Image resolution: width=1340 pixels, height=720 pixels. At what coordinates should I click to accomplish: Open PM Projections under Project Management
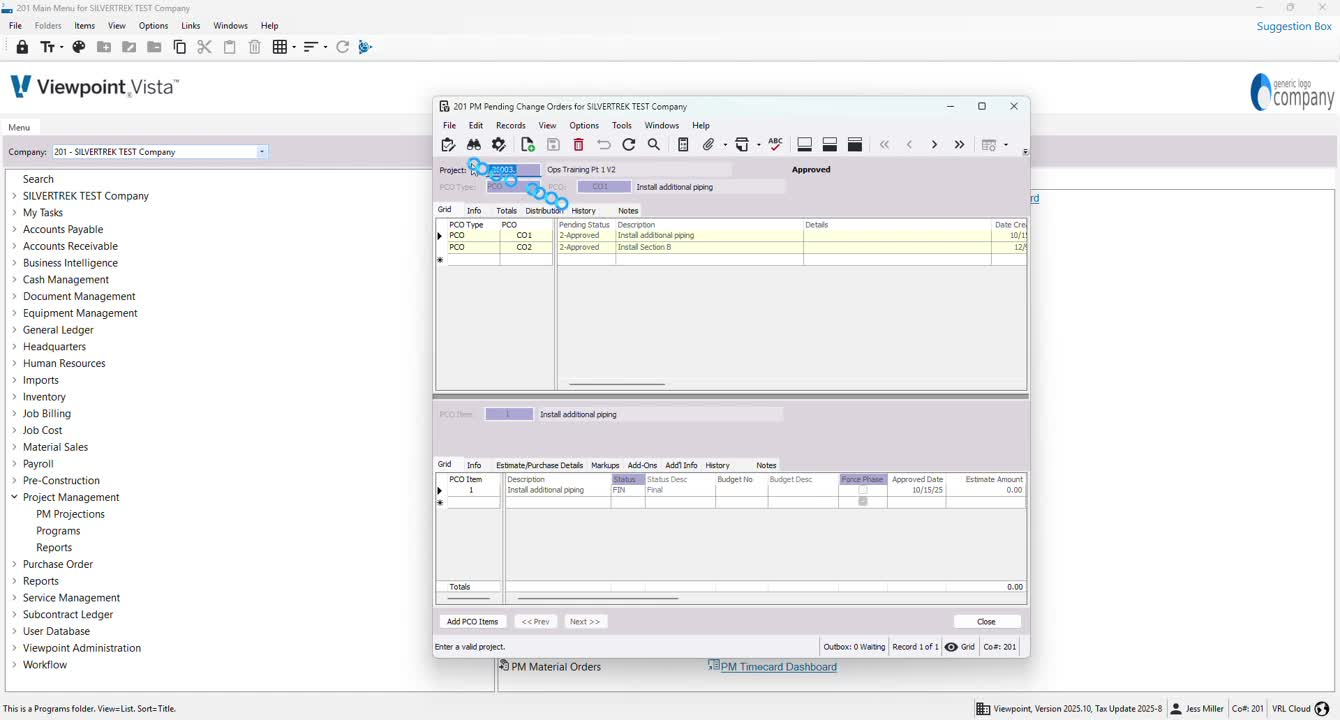point(70,514)
